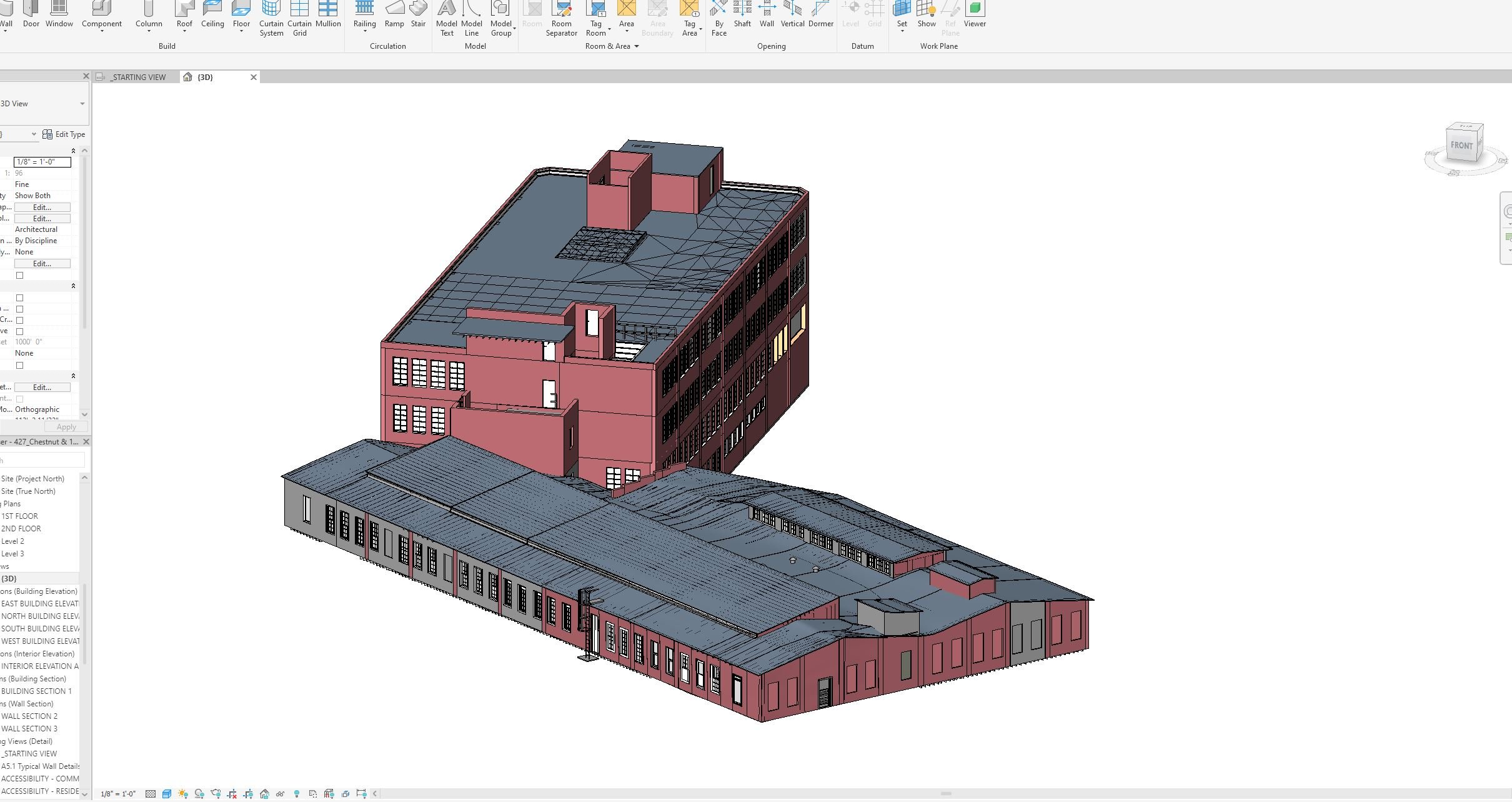Image resolution: width=1512 pixels, height=802 pixels.
Task: Switch to the {3D} view tab
Action: click(204, 77)
